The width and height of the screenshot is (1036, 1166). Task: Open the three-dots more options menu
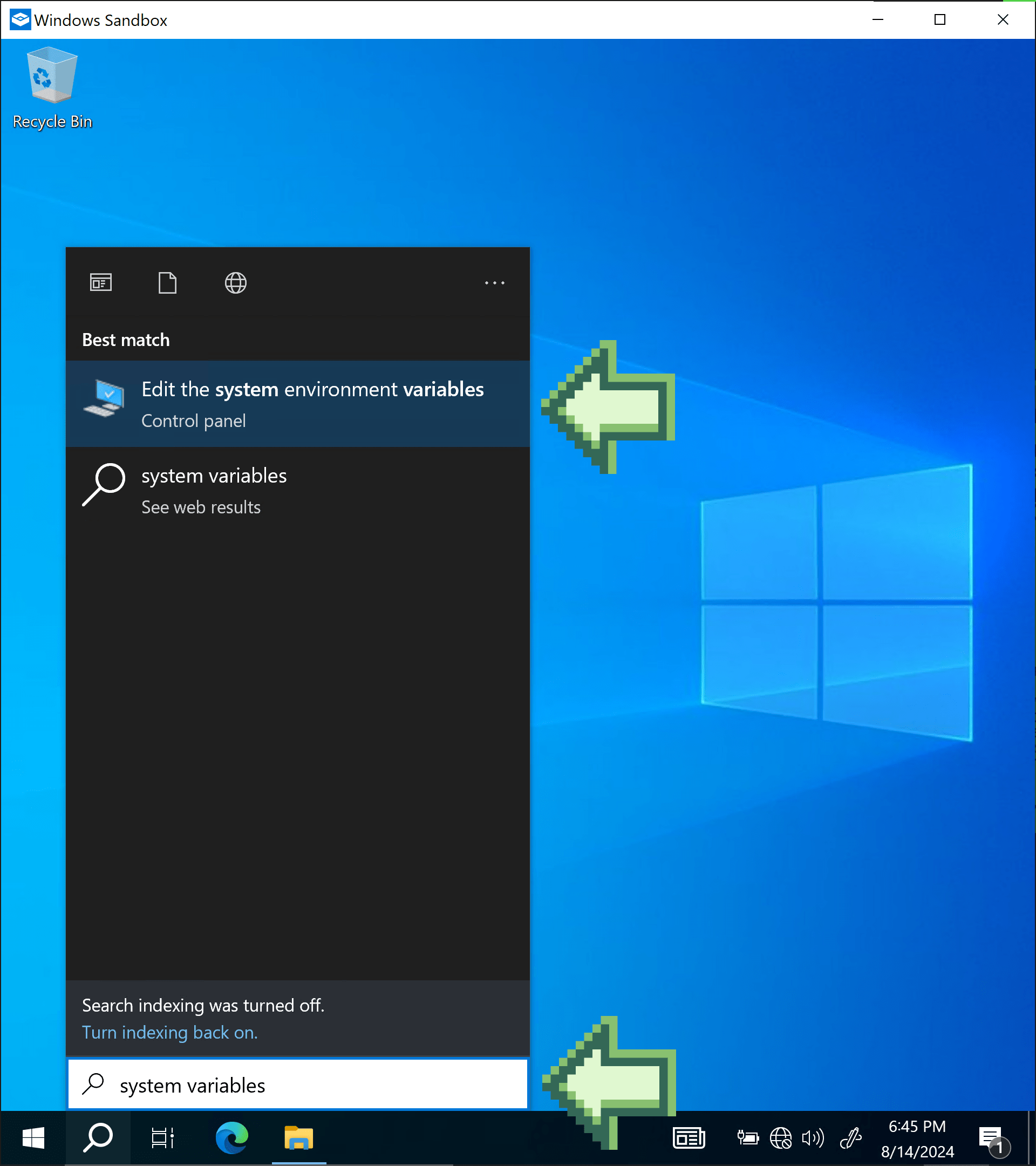point(494,282)
